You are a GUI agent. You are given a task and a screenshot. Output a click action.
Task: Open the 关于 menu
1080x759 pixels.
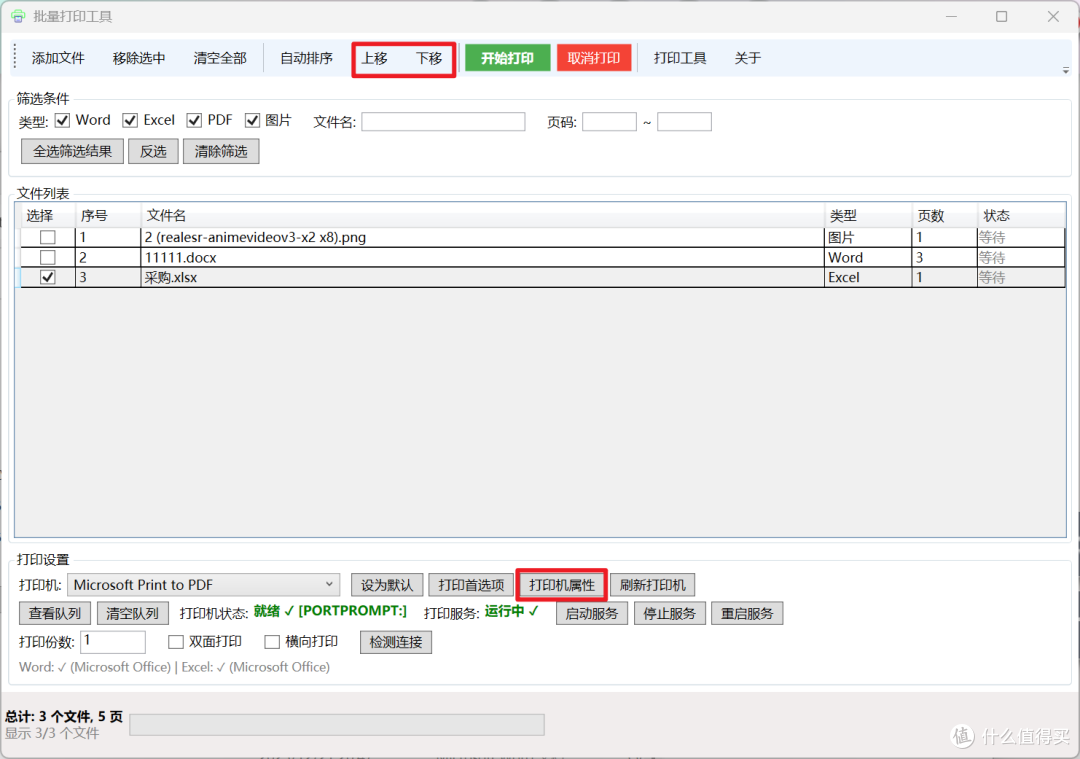coord(747,59)
